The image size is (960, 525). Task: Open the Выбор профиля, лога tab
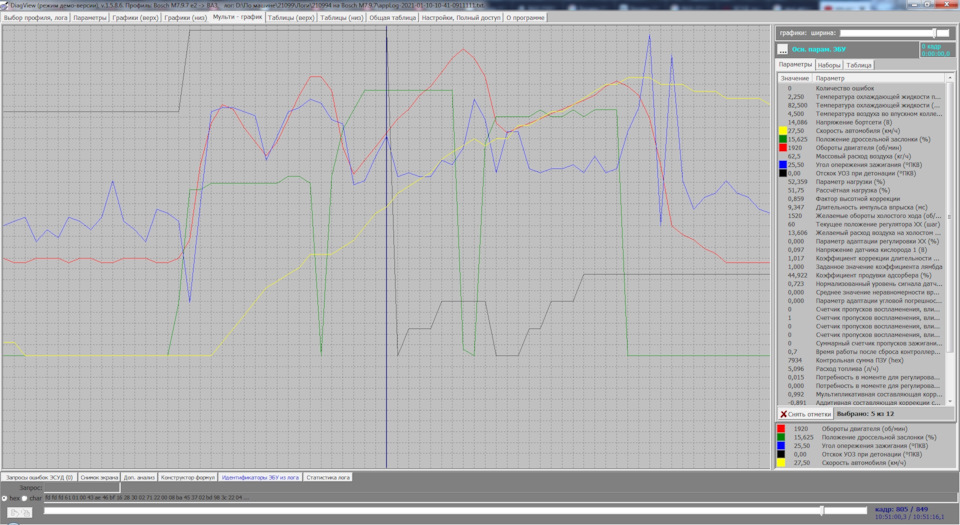point(36,18)
